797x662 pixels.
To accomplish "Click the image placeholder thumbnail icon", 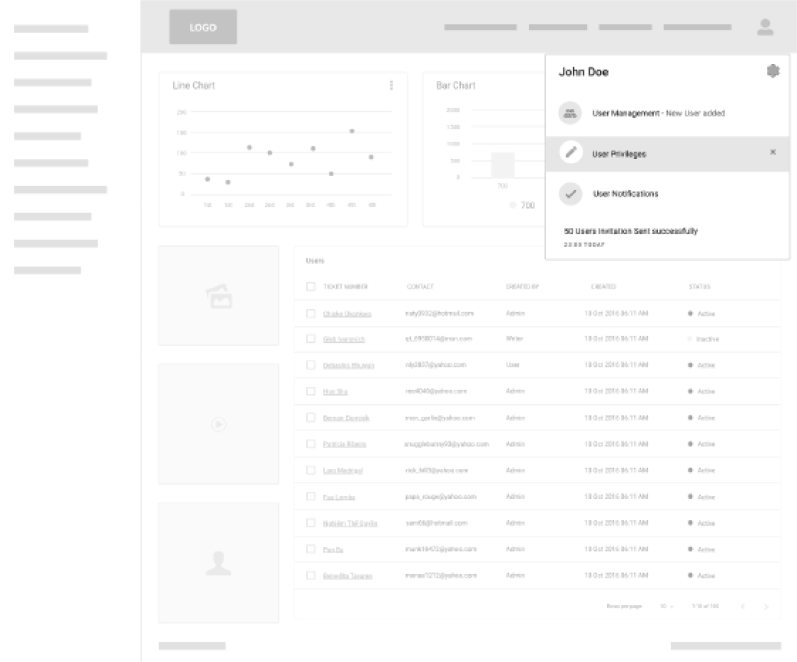I will click(218, 294).
